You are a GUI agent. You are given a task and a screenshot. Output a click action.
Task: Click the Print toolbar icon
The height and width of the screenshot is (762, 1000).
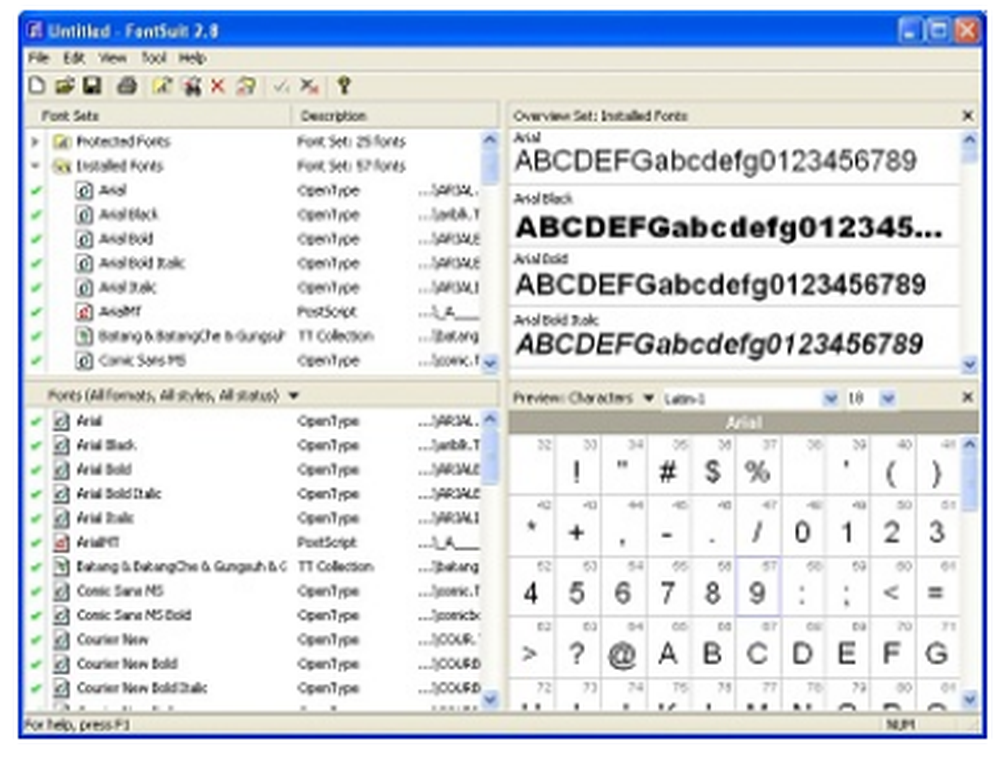127,85
